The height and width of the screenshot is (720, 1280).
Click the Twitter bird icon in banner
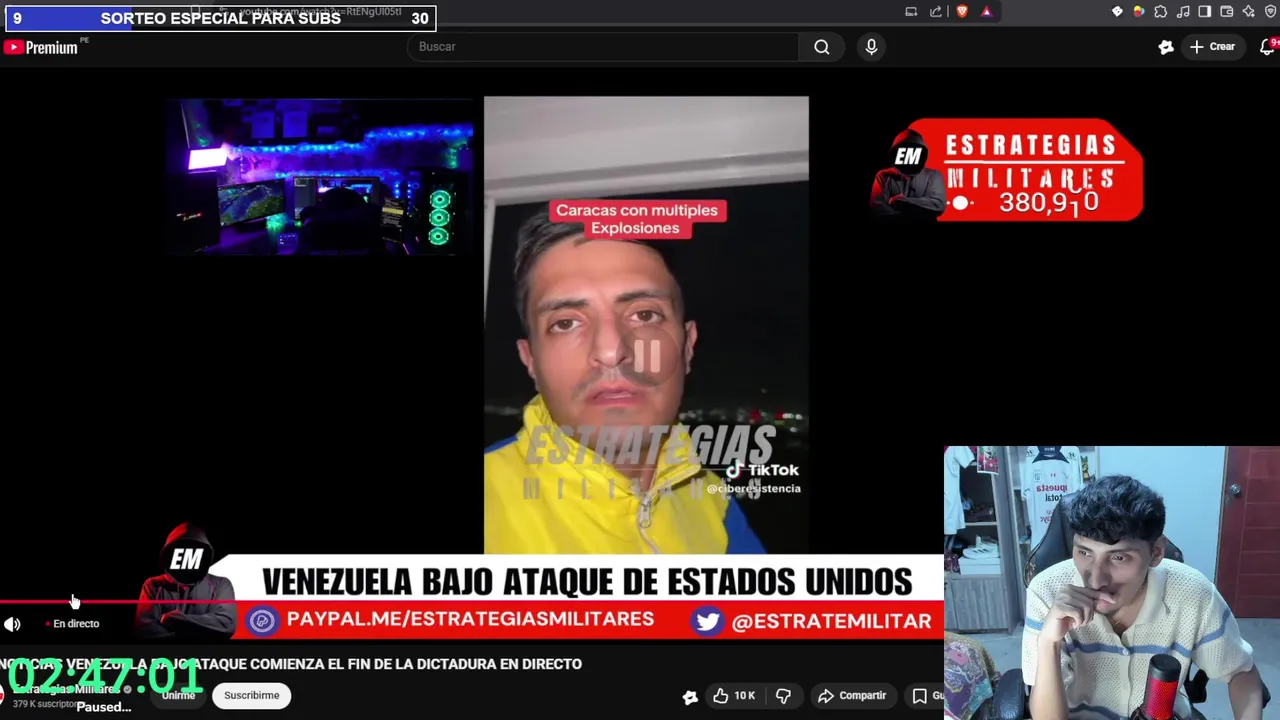tap(707, 621)
